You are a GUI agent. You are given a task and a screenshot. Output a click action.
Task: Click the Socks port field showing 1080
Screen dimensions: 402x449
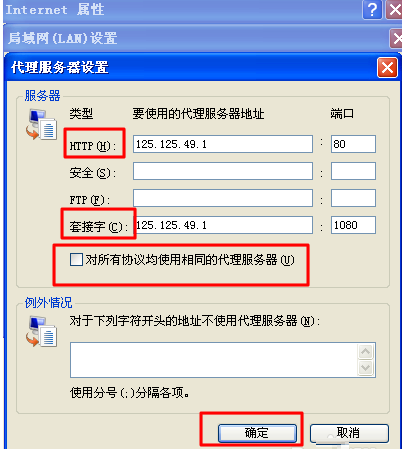353,225
